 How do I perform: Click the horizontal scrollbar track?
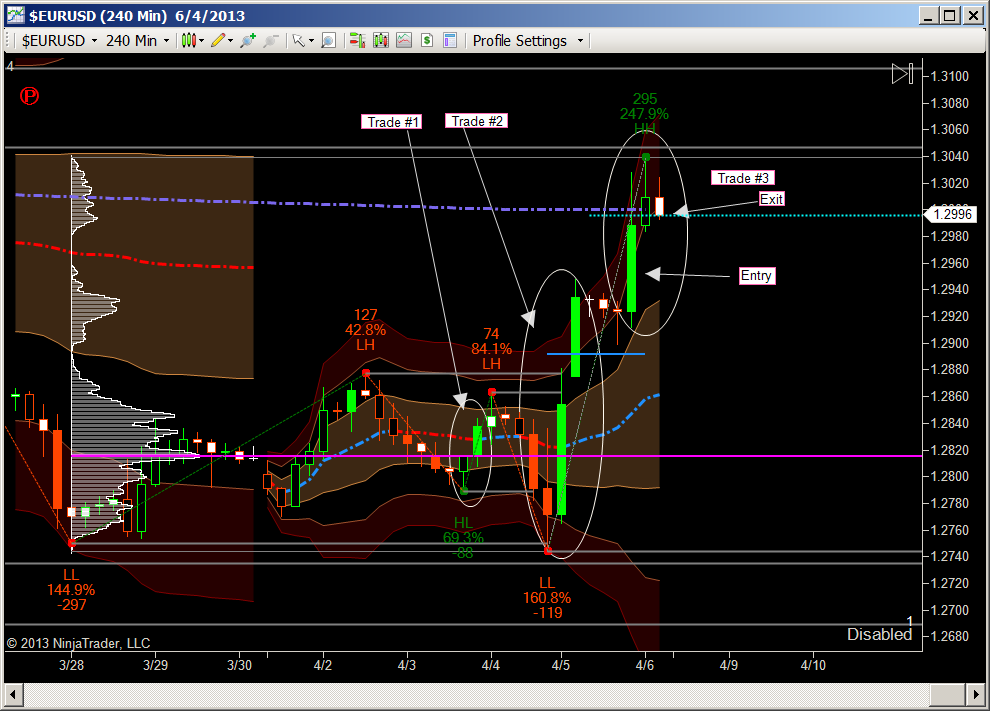coord(475,695)
